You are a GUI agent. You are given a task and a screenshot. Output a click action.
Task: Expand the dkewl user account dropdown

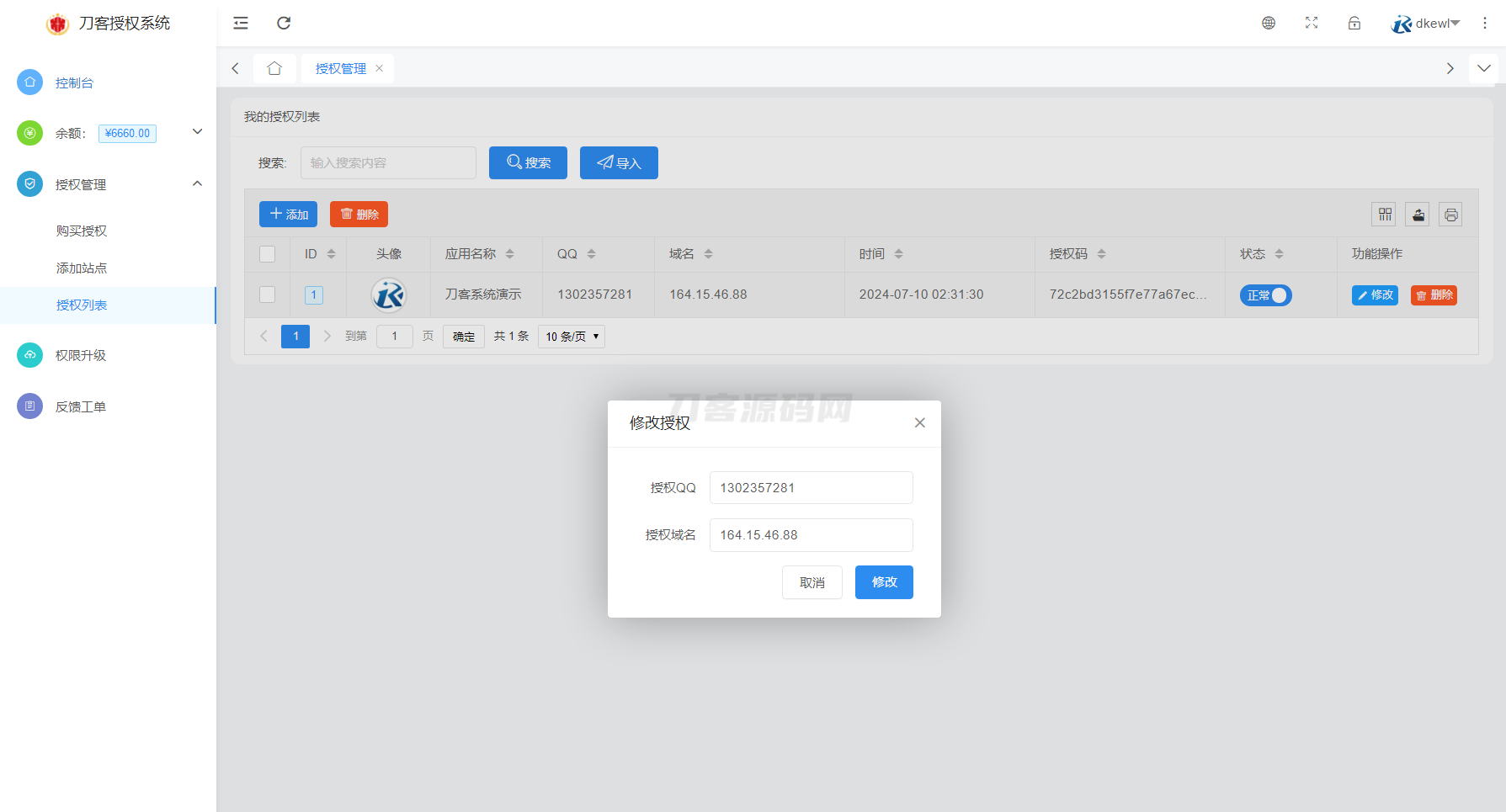tap(1431, 23)
